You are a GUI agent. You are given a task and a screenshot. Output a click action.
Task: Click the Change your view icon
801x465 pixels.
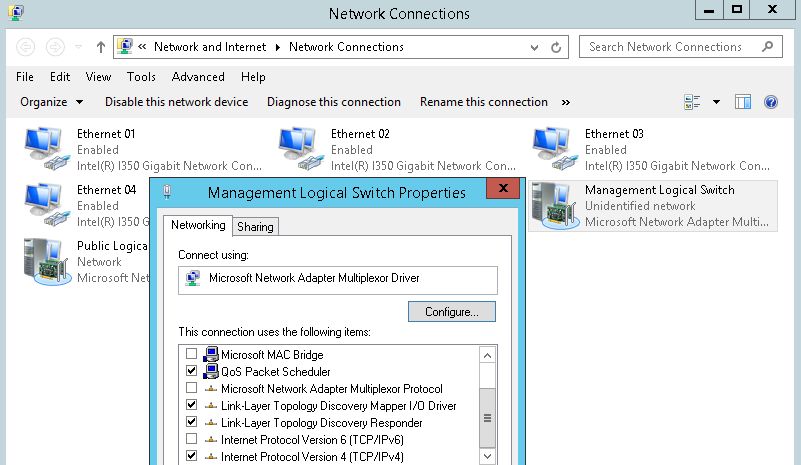pyautogui.click(x=692, y=102)
